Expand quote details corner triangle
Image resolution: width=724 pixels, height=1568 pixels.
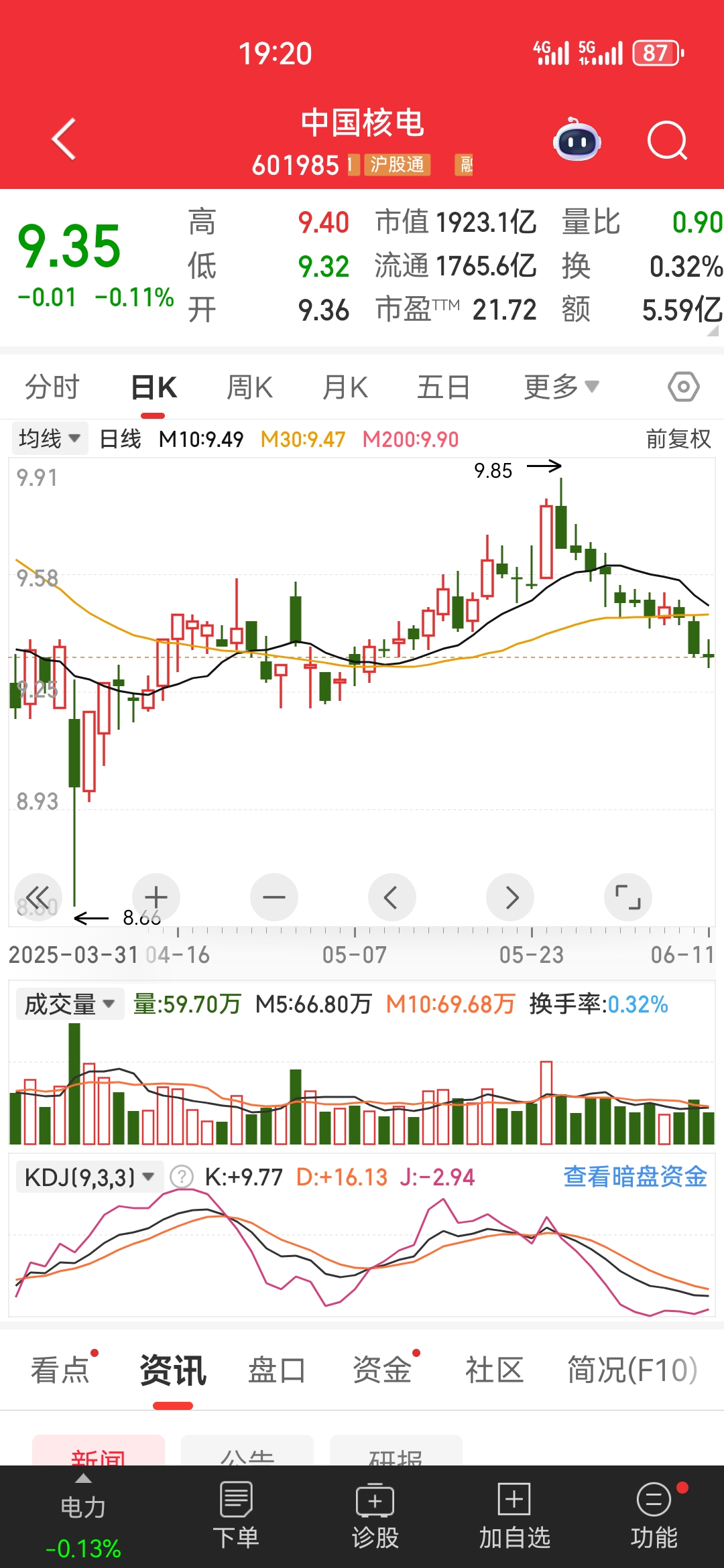(713, 330)
